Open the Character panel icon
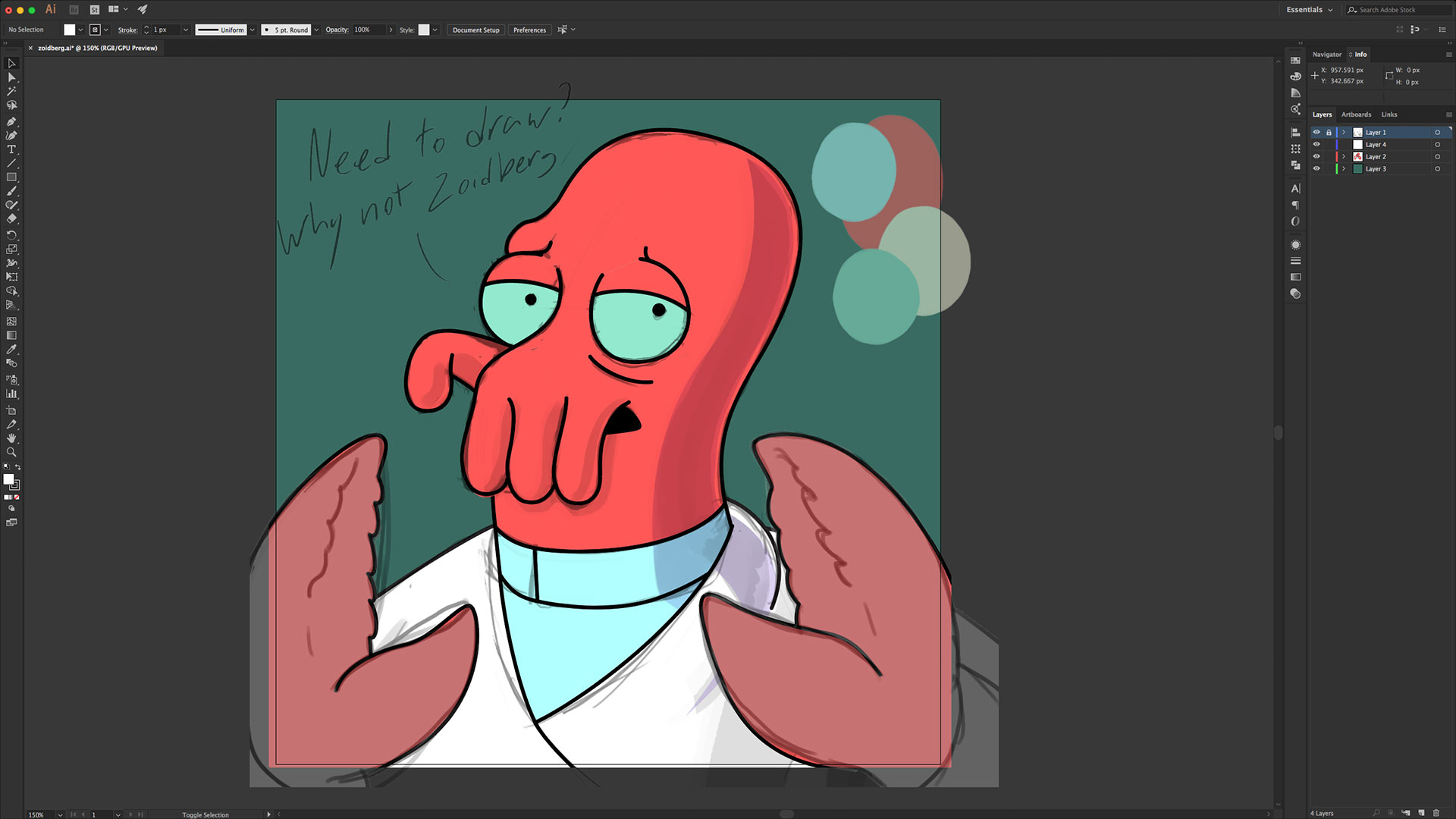This screenshot has width=1456, height=819. coord(1295,189)
